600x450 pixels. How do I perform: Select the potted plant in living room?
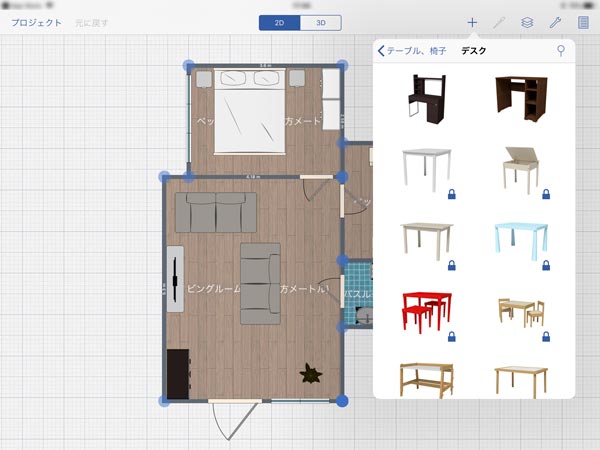pyautogui.click(x=312, y=373)
